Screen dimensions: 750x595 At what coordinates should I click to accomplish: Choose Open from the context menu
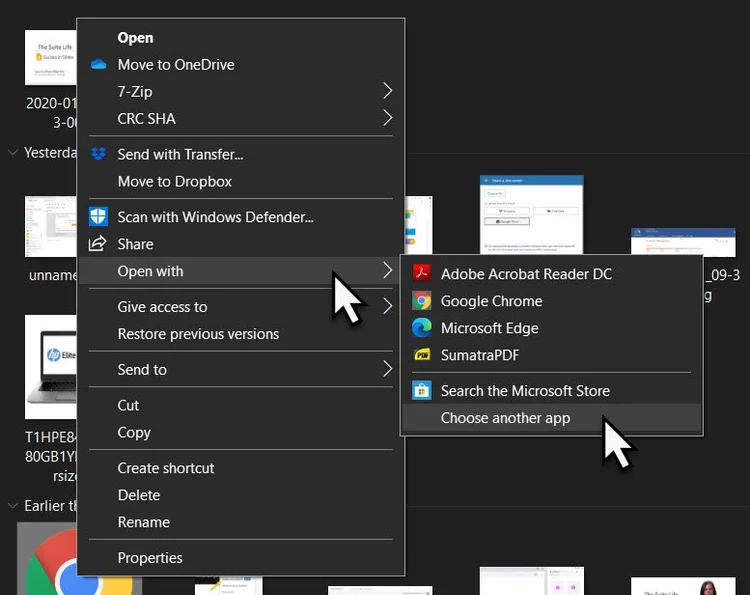[241, 37]
